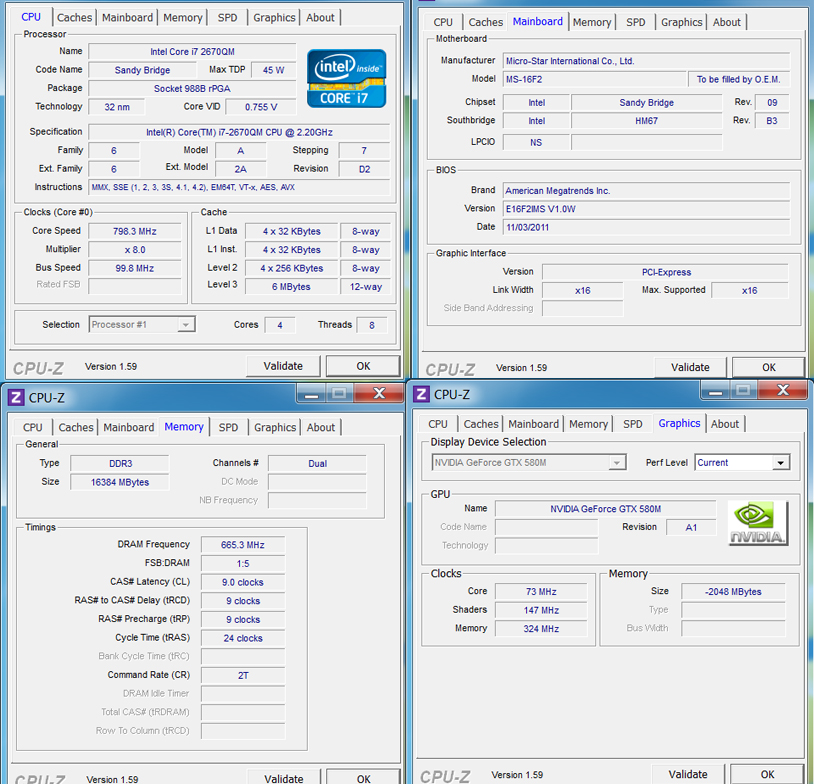The image size is (814, 784).
Task: Select CPU tab in Mainboard window
Action: [x=443, y=22]
